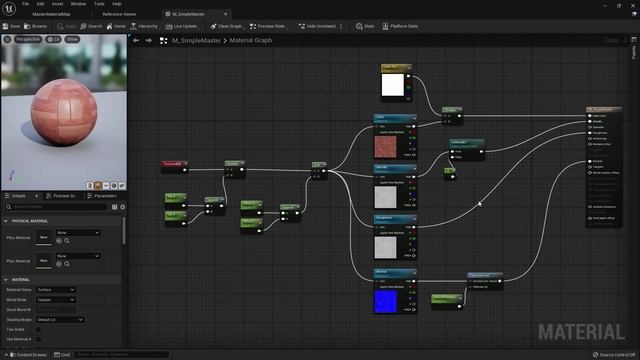The width and height of the screenshot is (640, 360).
Task: Open the Stats panel toggle
Action: coord(365,26)
